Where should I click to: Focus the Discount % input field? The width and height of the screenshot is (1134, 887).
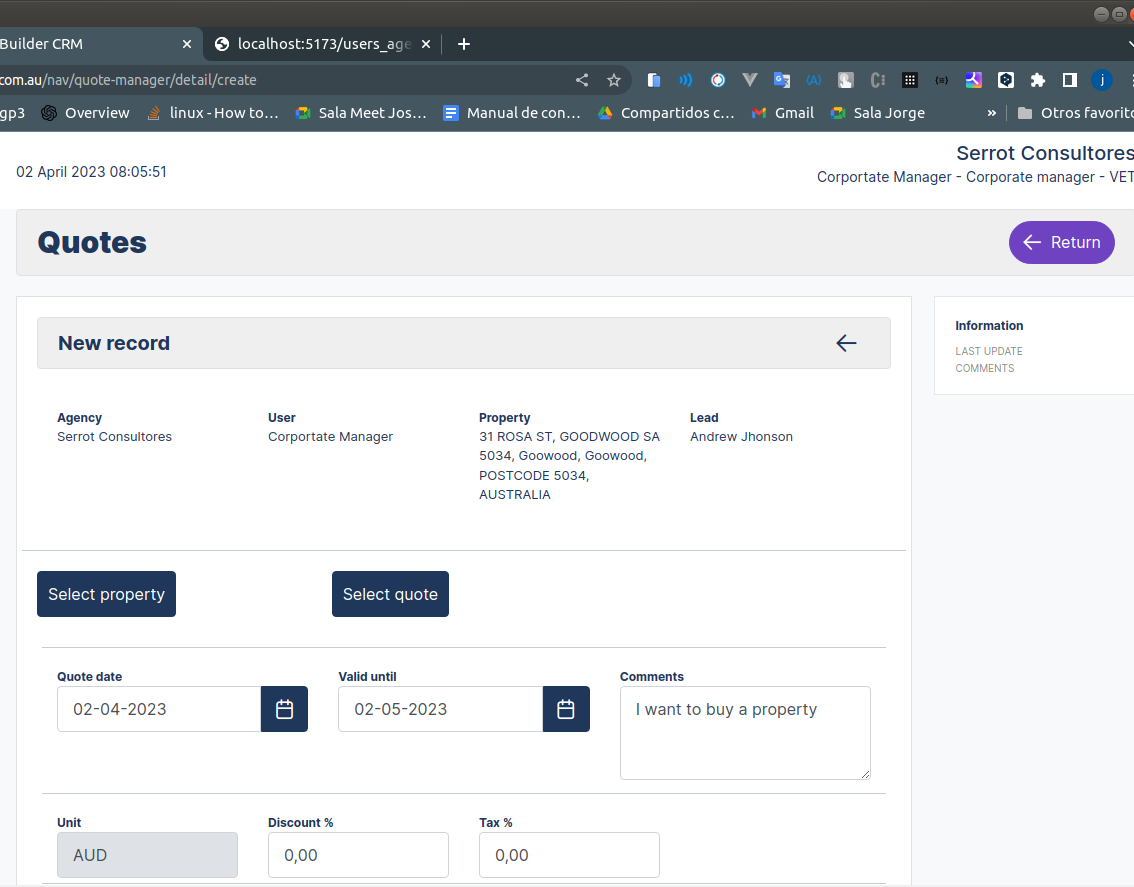pyautogui.click(x=358, y=855)
